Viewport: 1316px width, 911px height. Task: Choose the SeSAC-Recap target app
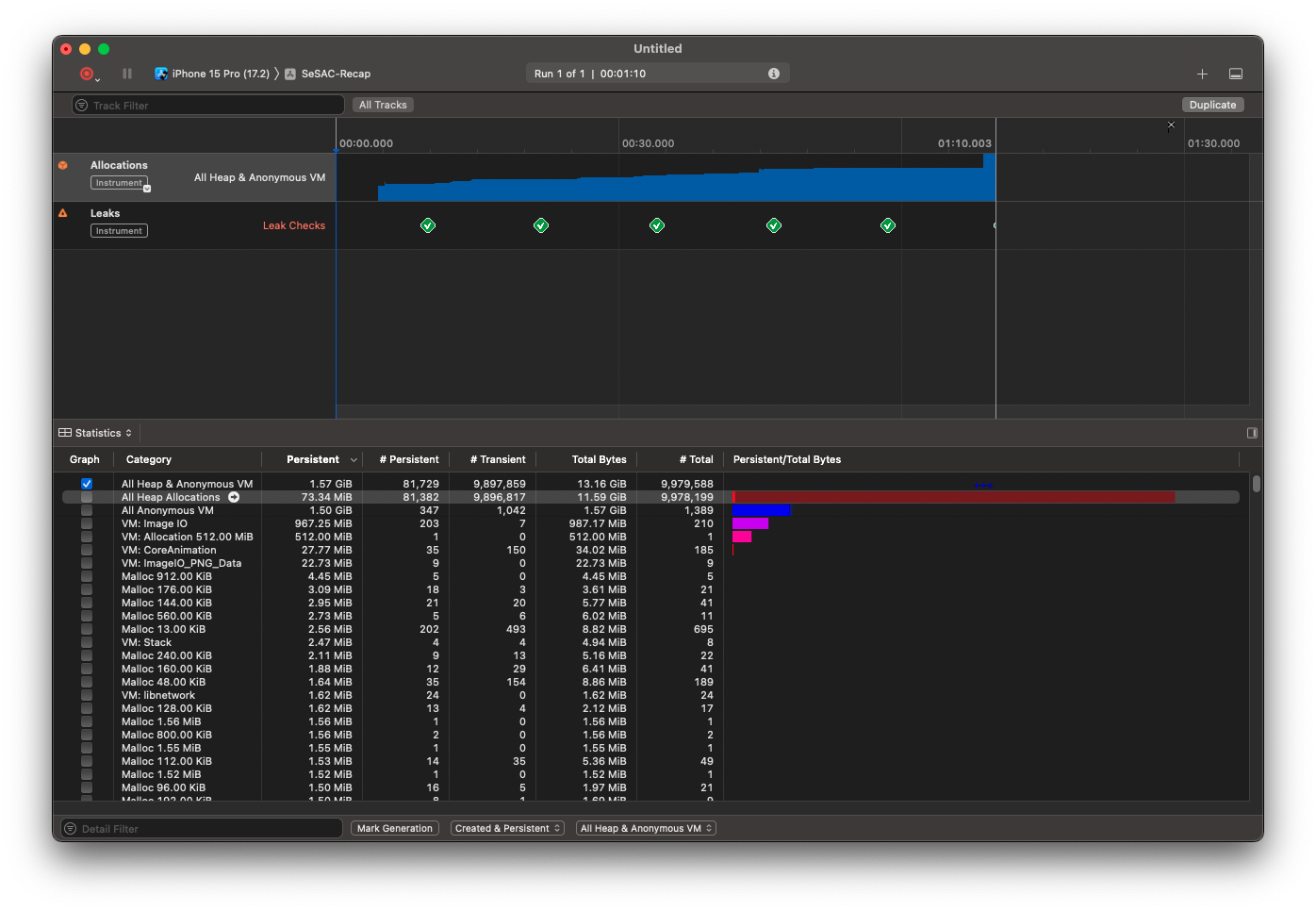coord(327,74)
